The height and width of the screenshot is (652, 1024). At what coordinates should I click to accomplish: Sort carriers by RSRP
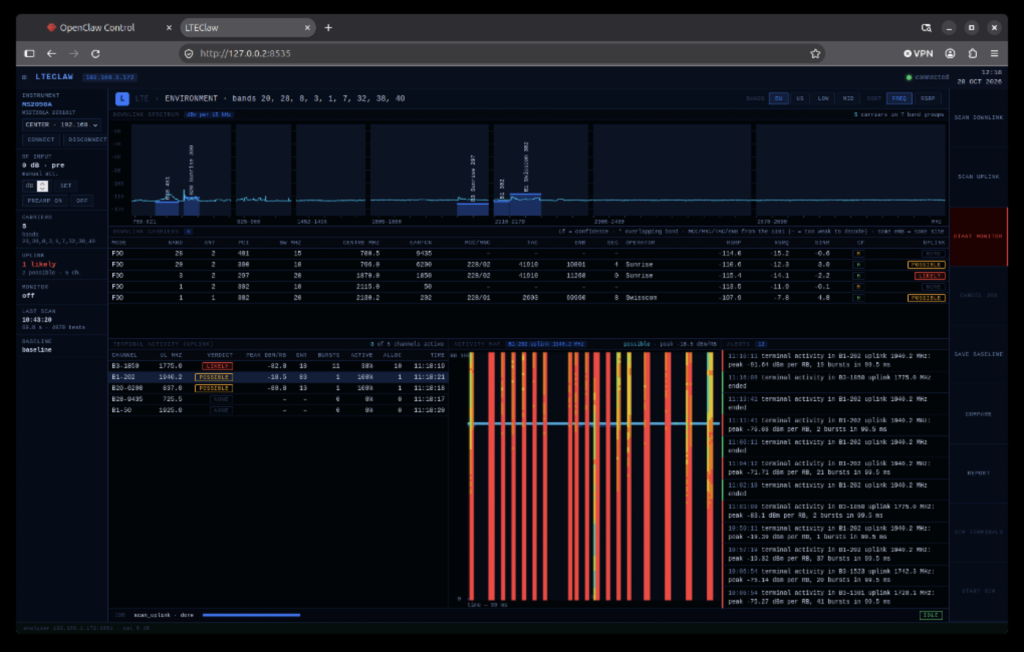click(927, 99)
